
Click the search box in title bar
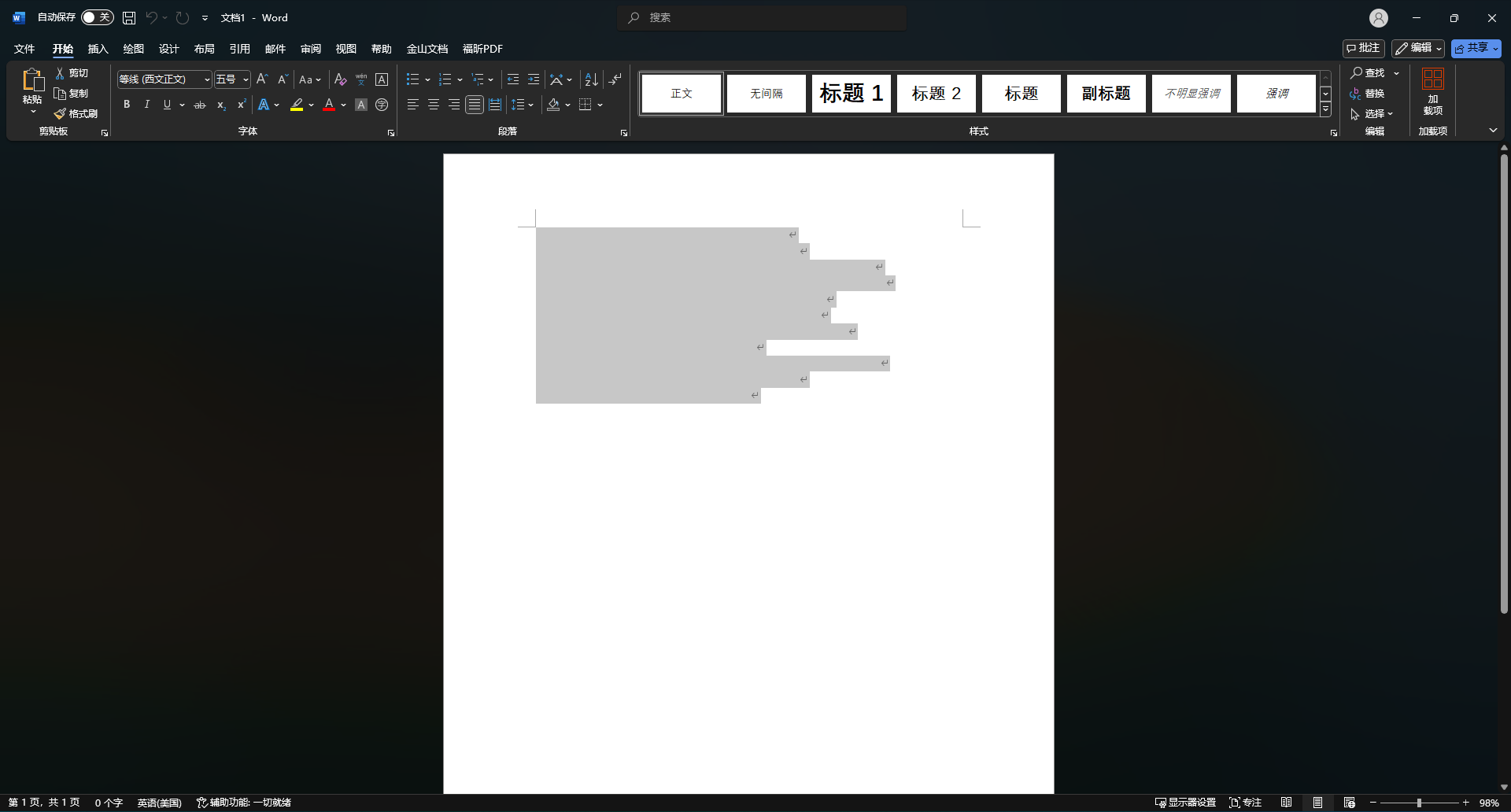pos(762,17)
